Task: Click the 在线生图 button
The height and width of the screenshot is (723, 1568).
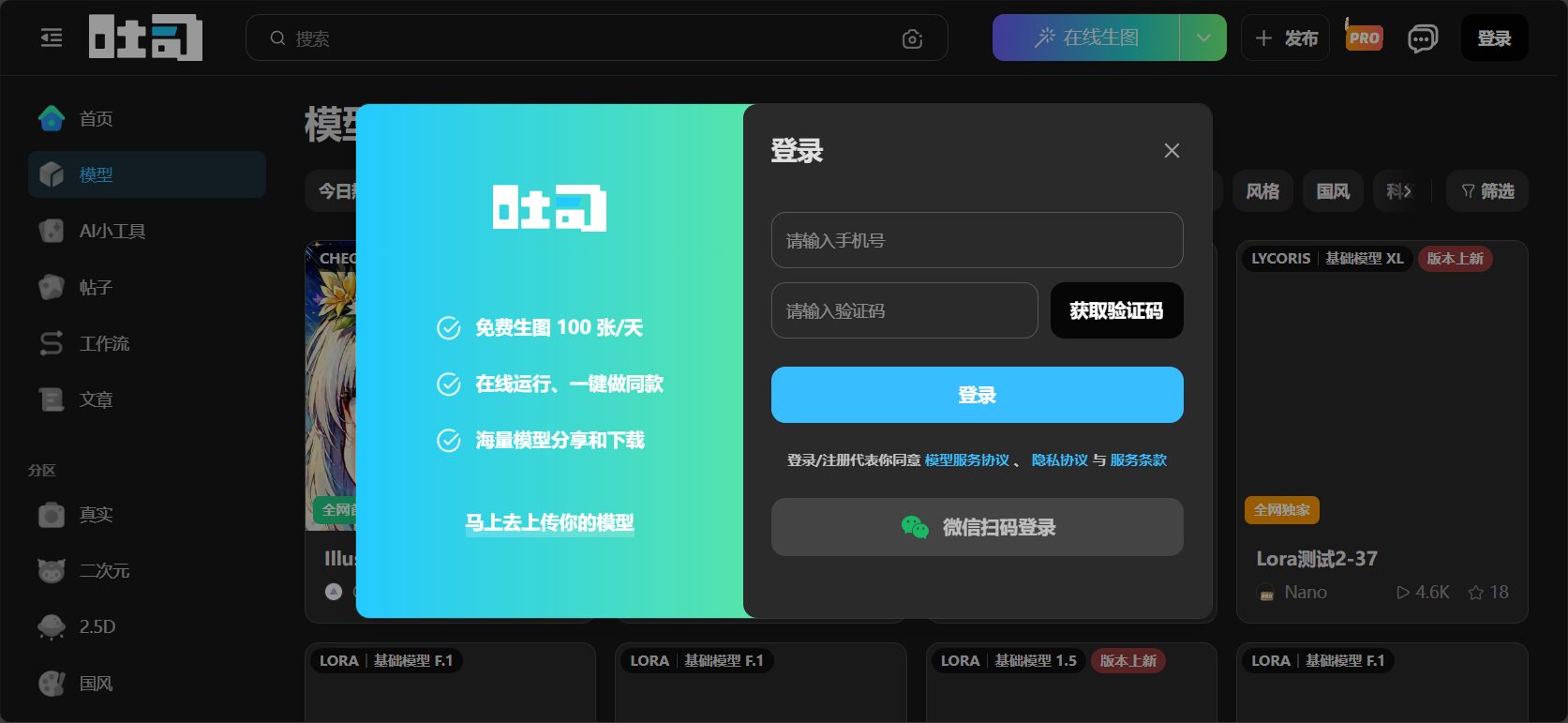Action: [1086, 38]
